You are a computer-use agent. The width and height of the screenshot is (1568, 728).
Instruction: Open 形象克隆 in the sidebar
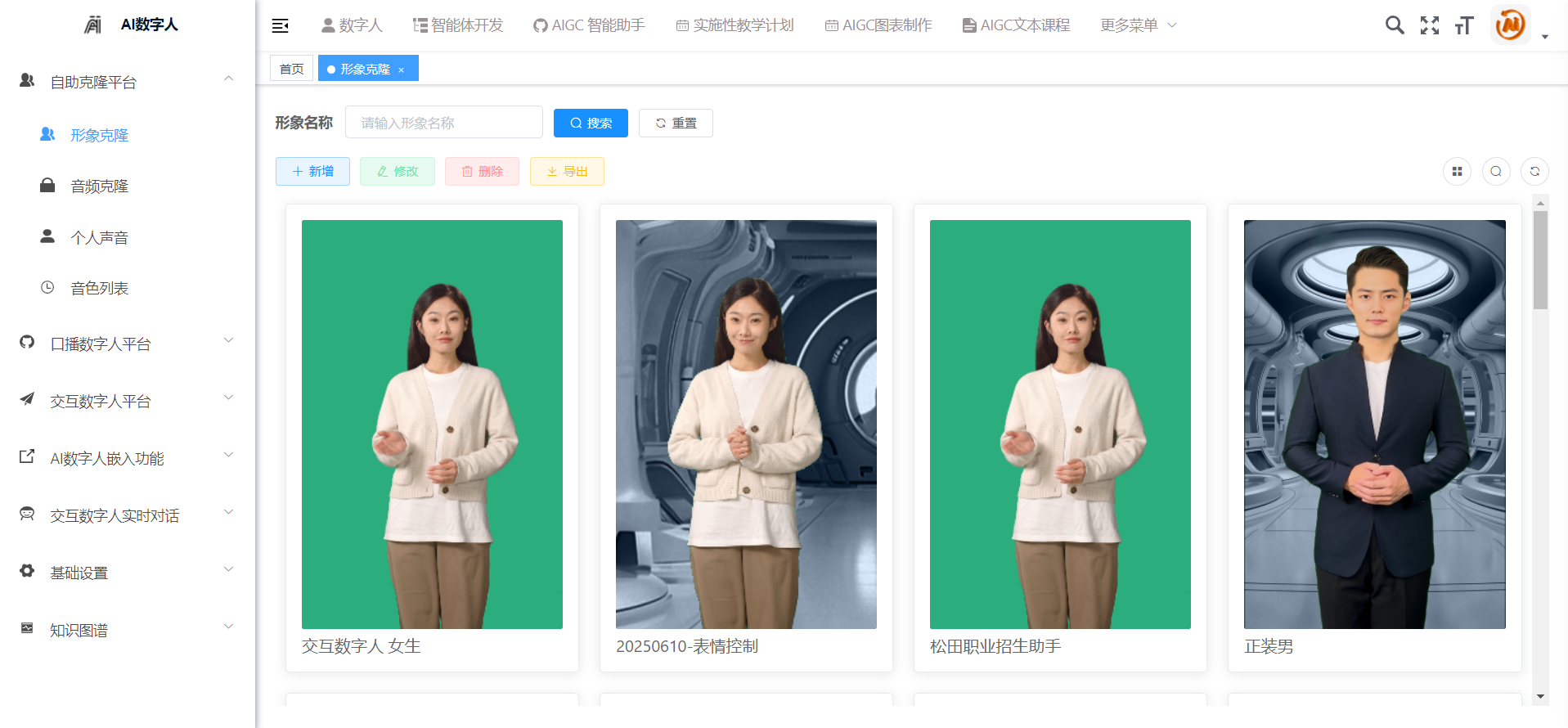(128, 135)
